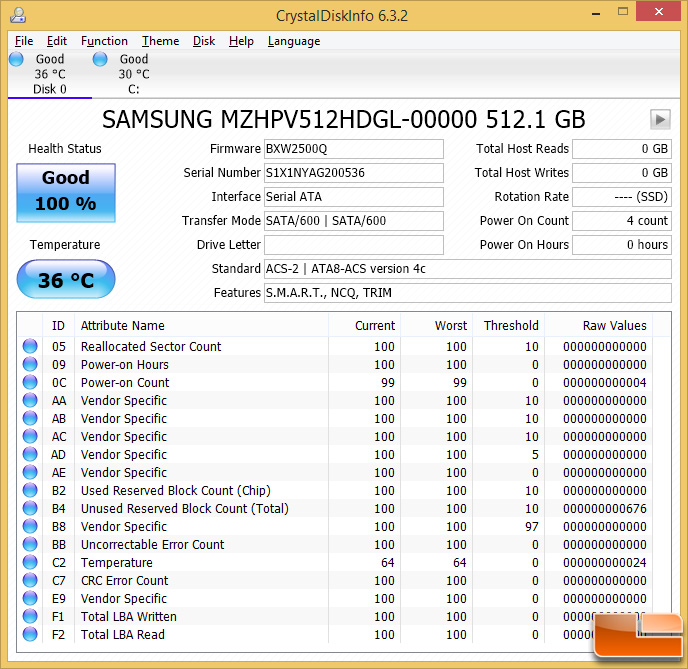The width and height of the screenshot is (688, 669).
Task: Click status orb for Total LBA Written
Action: click(x=30, y=616)
